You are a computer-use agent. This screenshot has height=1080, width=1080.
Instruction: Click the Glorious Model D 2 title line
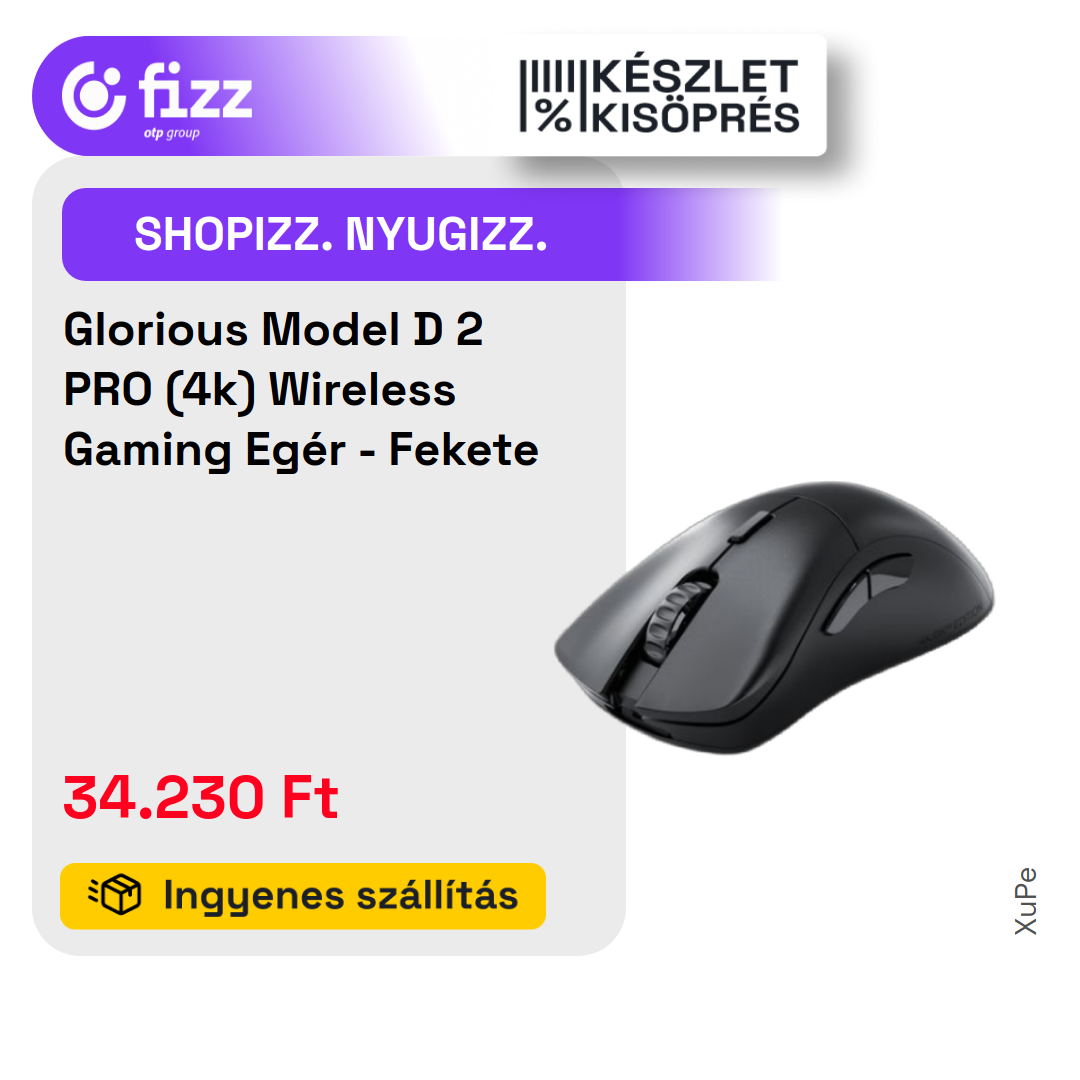[273, 329]
